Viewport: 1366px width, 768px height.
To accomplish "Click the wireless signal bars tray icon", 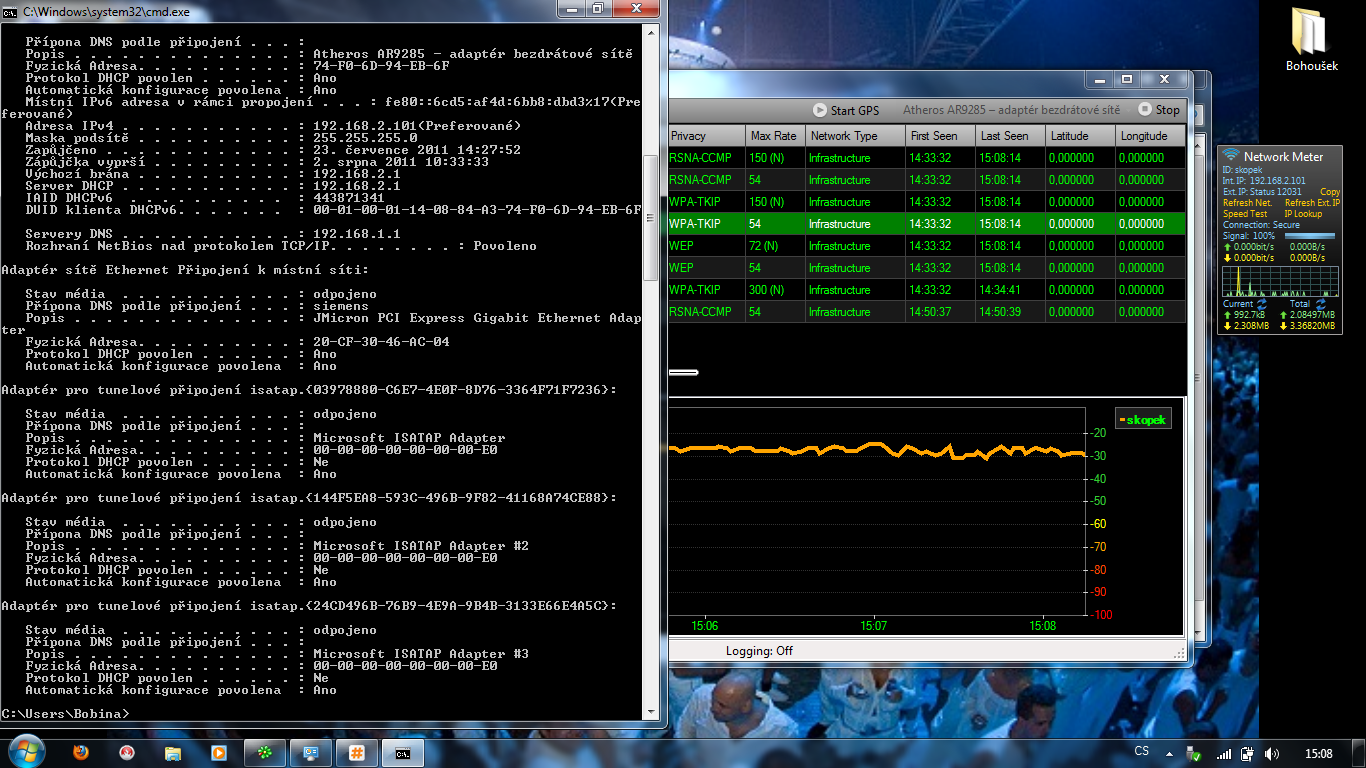I will click(x=1224, y=753).
